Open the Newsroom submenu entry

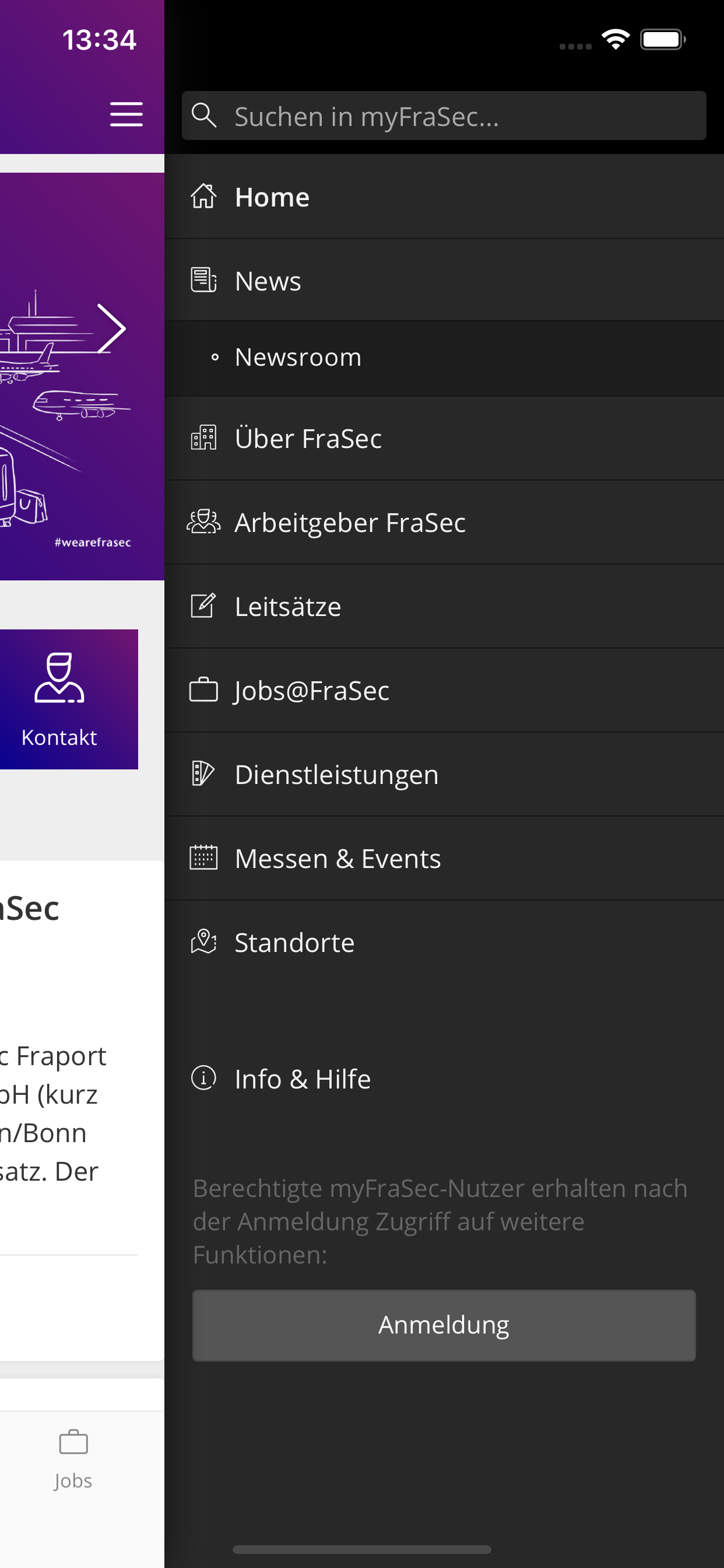(298, 358)
